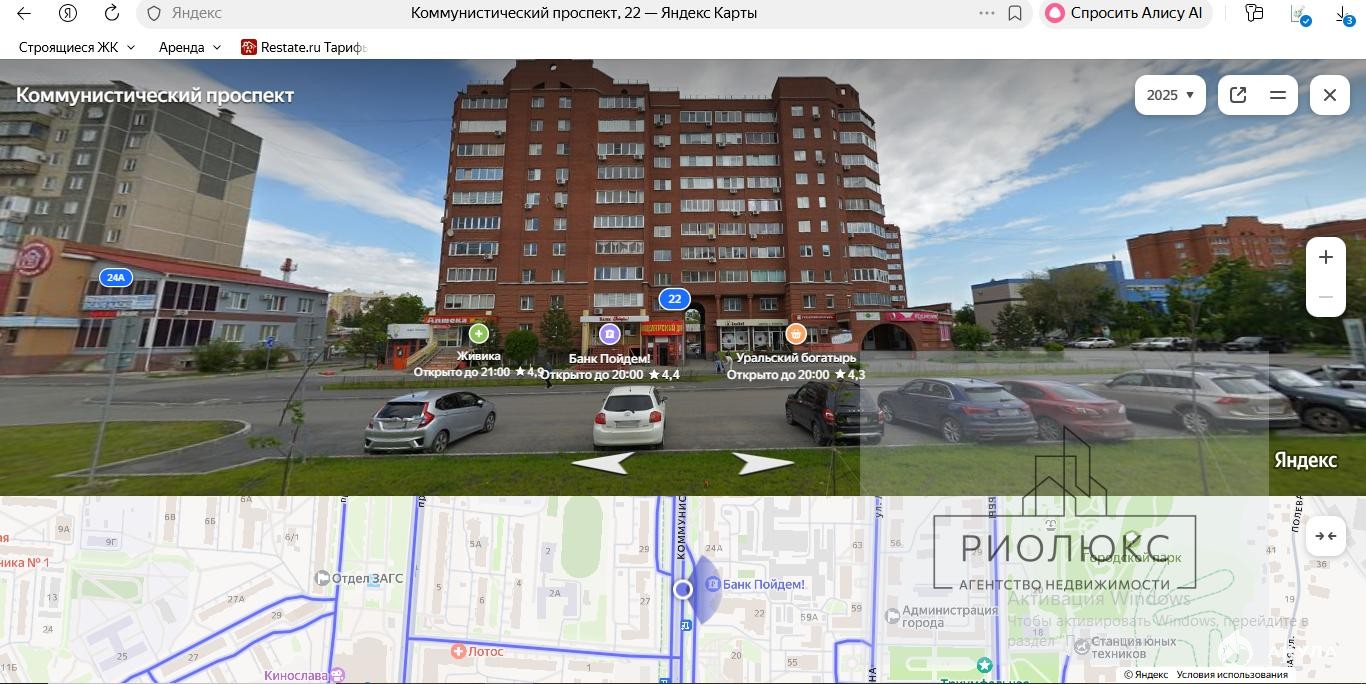Select building 24A label in panorama
This screenshot has height=684, width=1366.
tap(116, 277)
